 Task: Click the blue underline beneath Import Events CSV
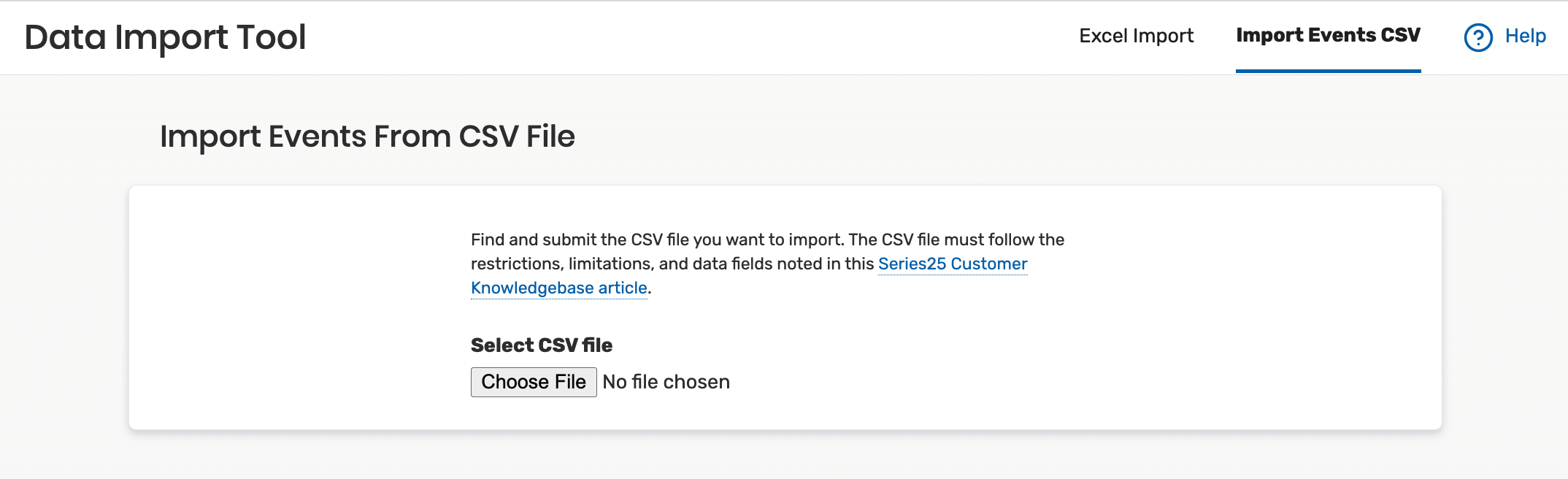(x=1328, y=71)
